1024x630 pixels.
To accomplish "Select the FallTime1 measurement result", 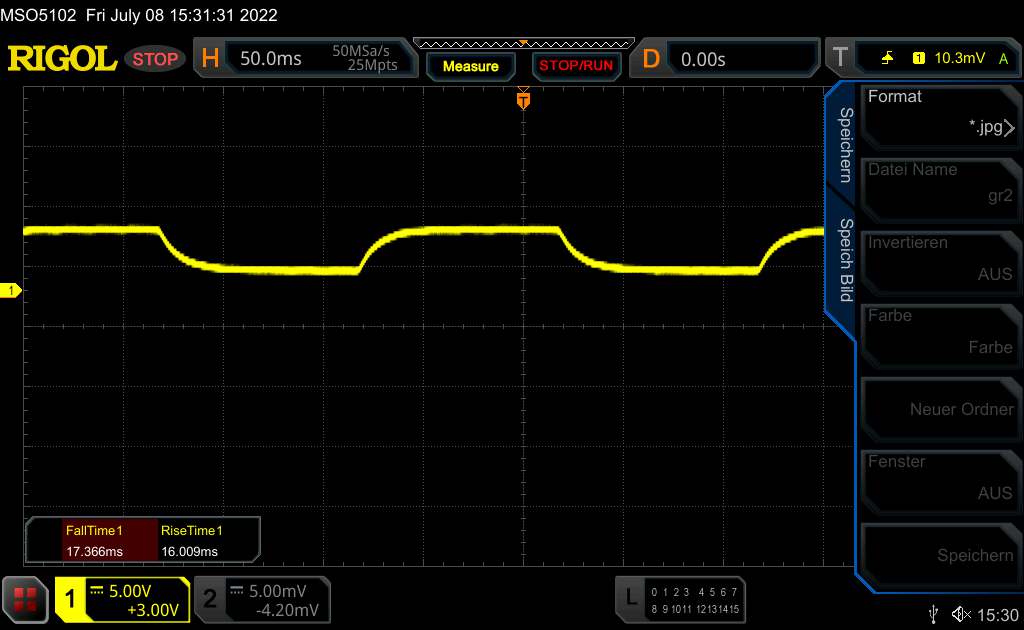I will click(110, 541).
